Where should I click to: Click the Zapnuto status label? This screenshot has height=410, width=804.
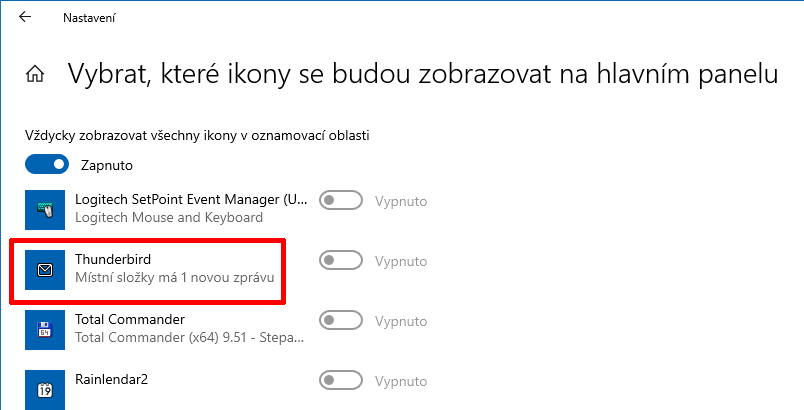[x=107, y=165]
